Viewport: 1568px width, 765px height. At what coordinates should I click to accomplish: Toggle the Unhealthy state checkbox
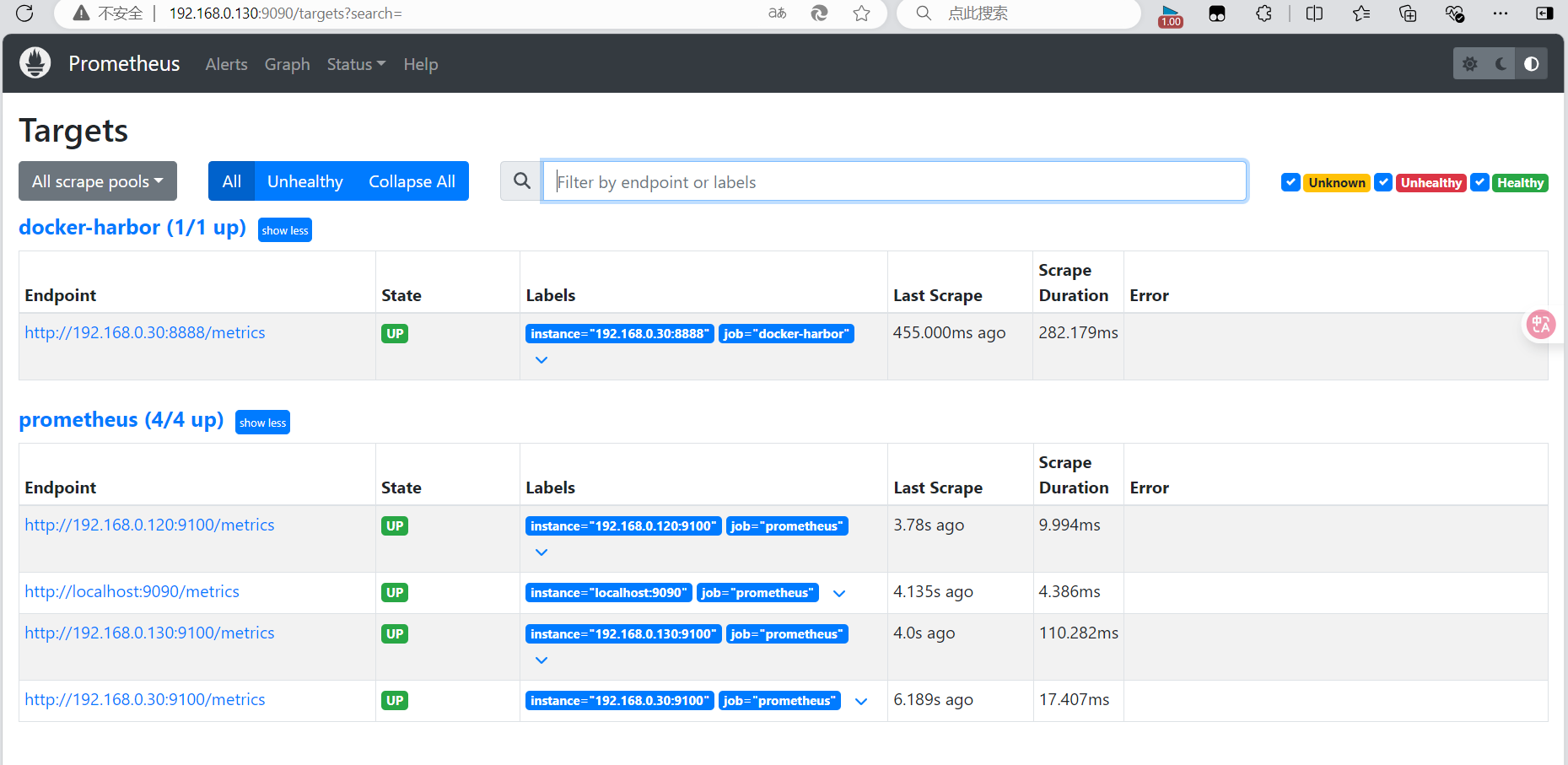tap(1383, 182)
